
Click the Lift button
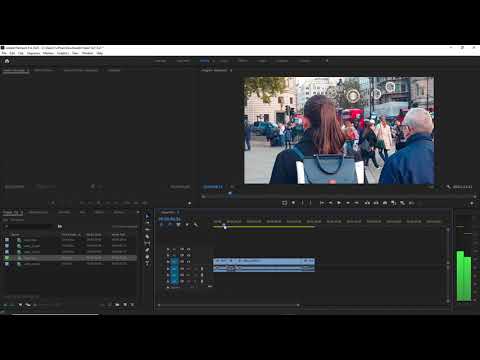(x=367, y=203)
